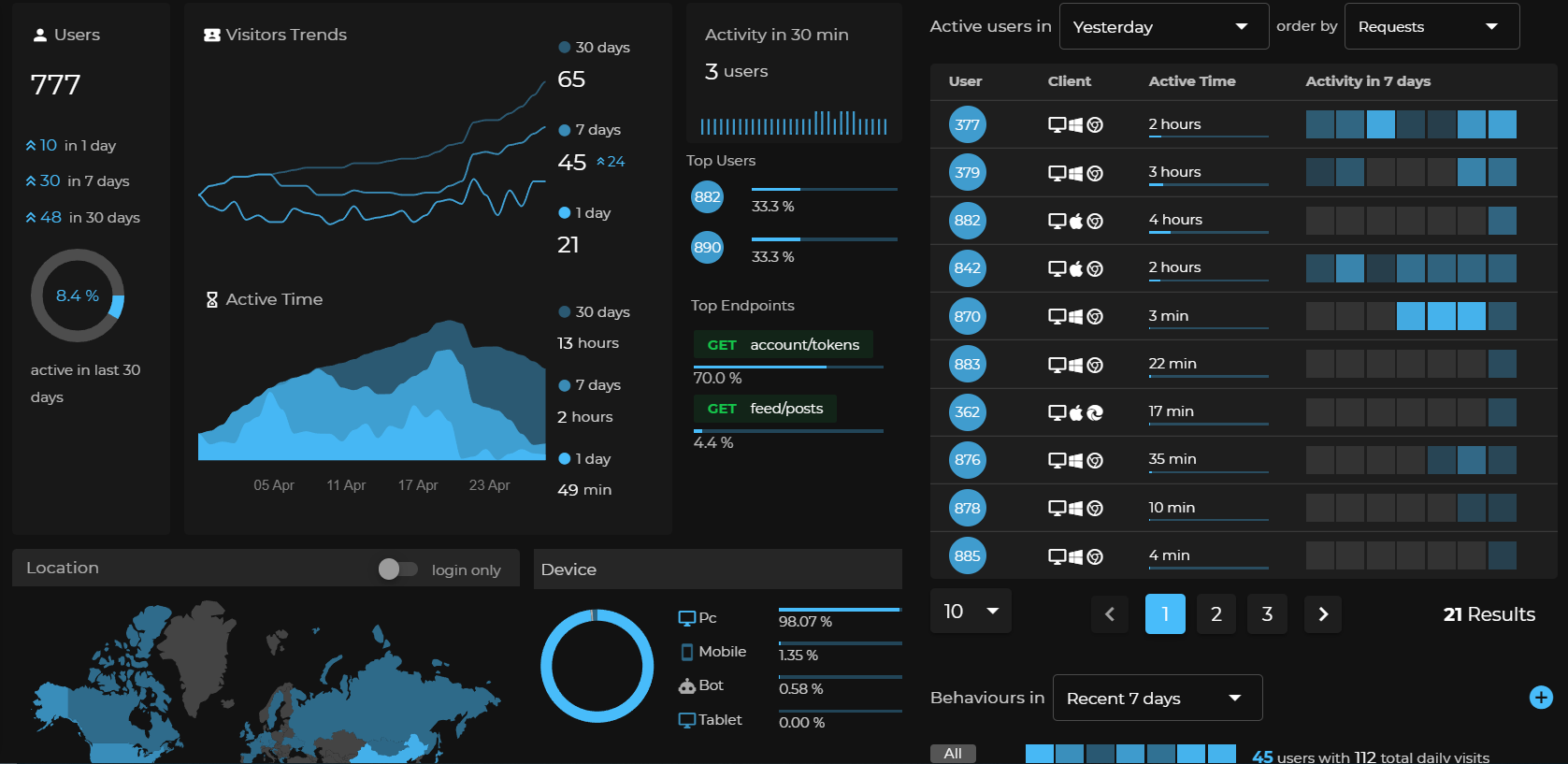Click Edge browser icon in row 362
Viewport: 1568px width, 764px height.
(x=1095, y=412)
